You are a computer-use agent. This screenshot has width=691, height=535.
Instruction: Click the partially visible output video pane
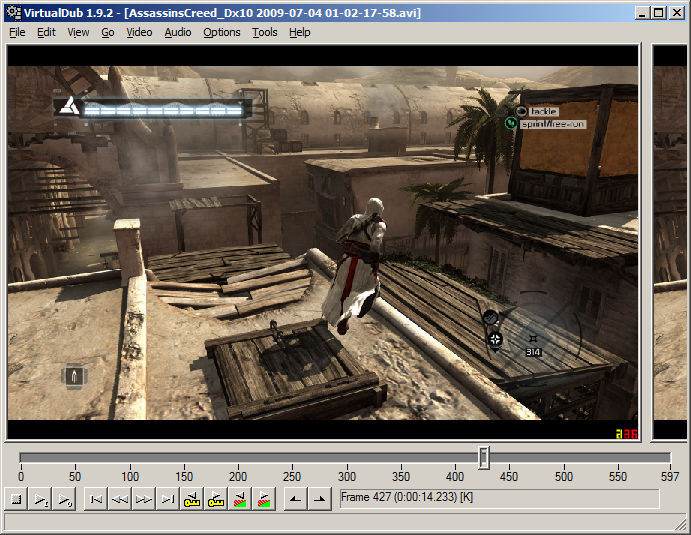[x=670, y=242]
